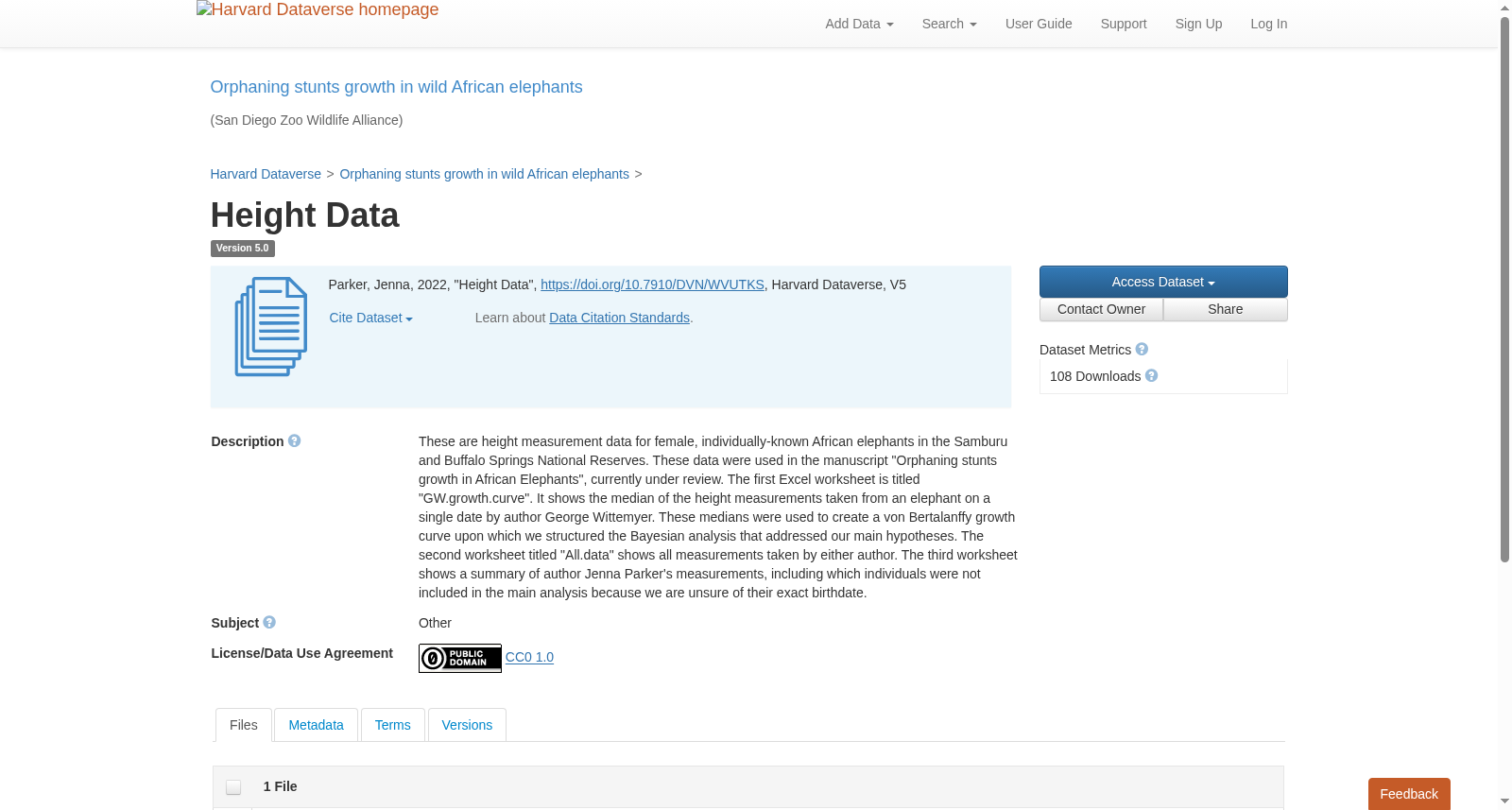The width and height of the screenshot is (1512, 810).
Task: Click the Public Domain CC0 badge
Action: [x=460, y=658]
